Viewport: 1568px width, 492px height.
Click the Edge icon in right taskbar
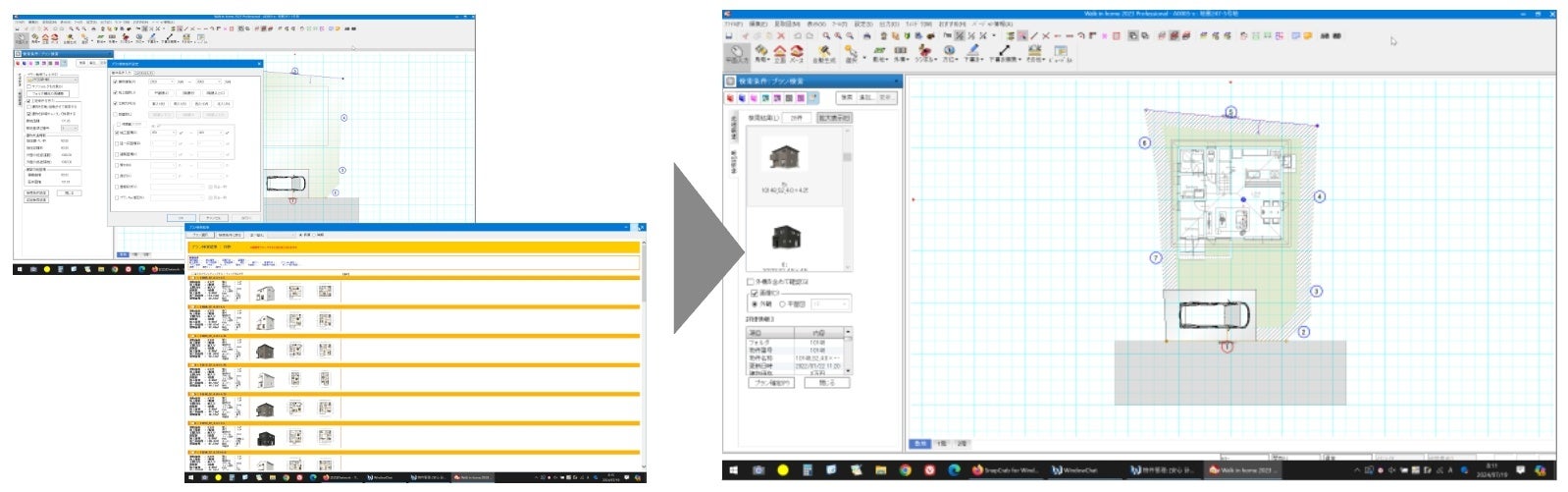click(954, 470)
